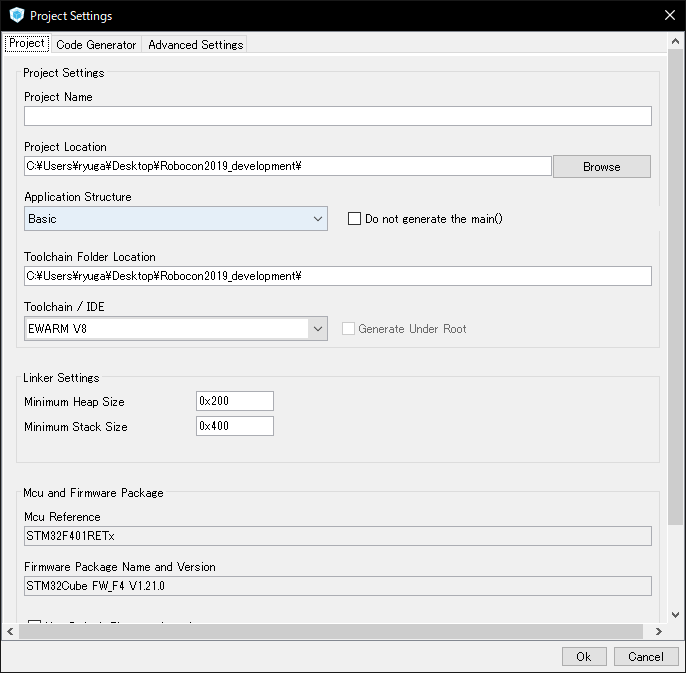Edit the Minimum Stack Size field

tap(235, 426)
